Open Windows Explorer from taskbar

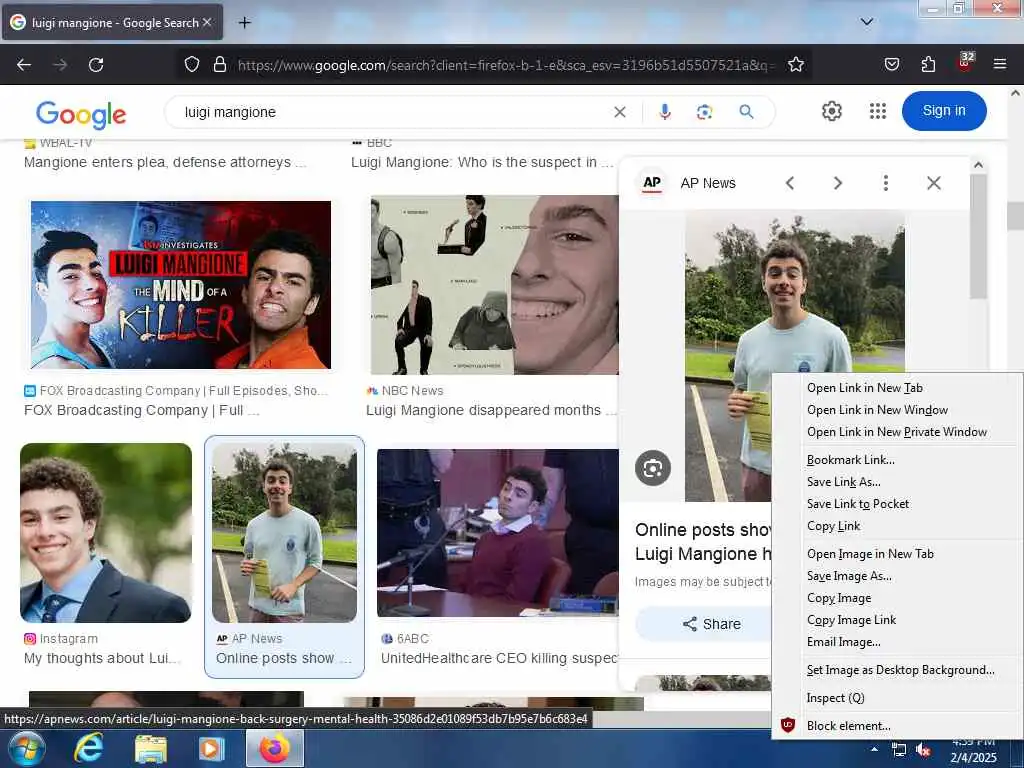point(150,748)
